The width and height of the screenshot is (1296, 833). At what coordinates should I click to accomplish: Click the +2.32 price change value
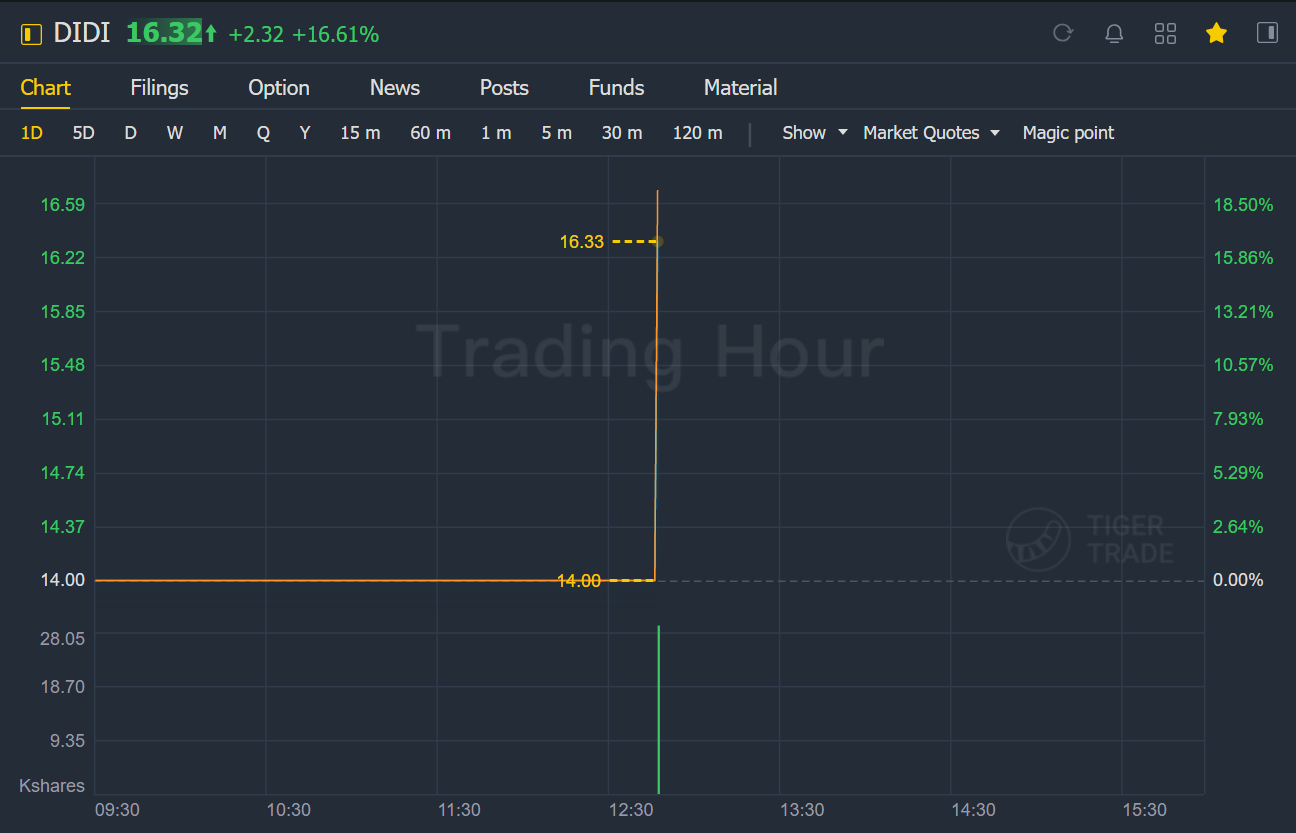[256, 35]
